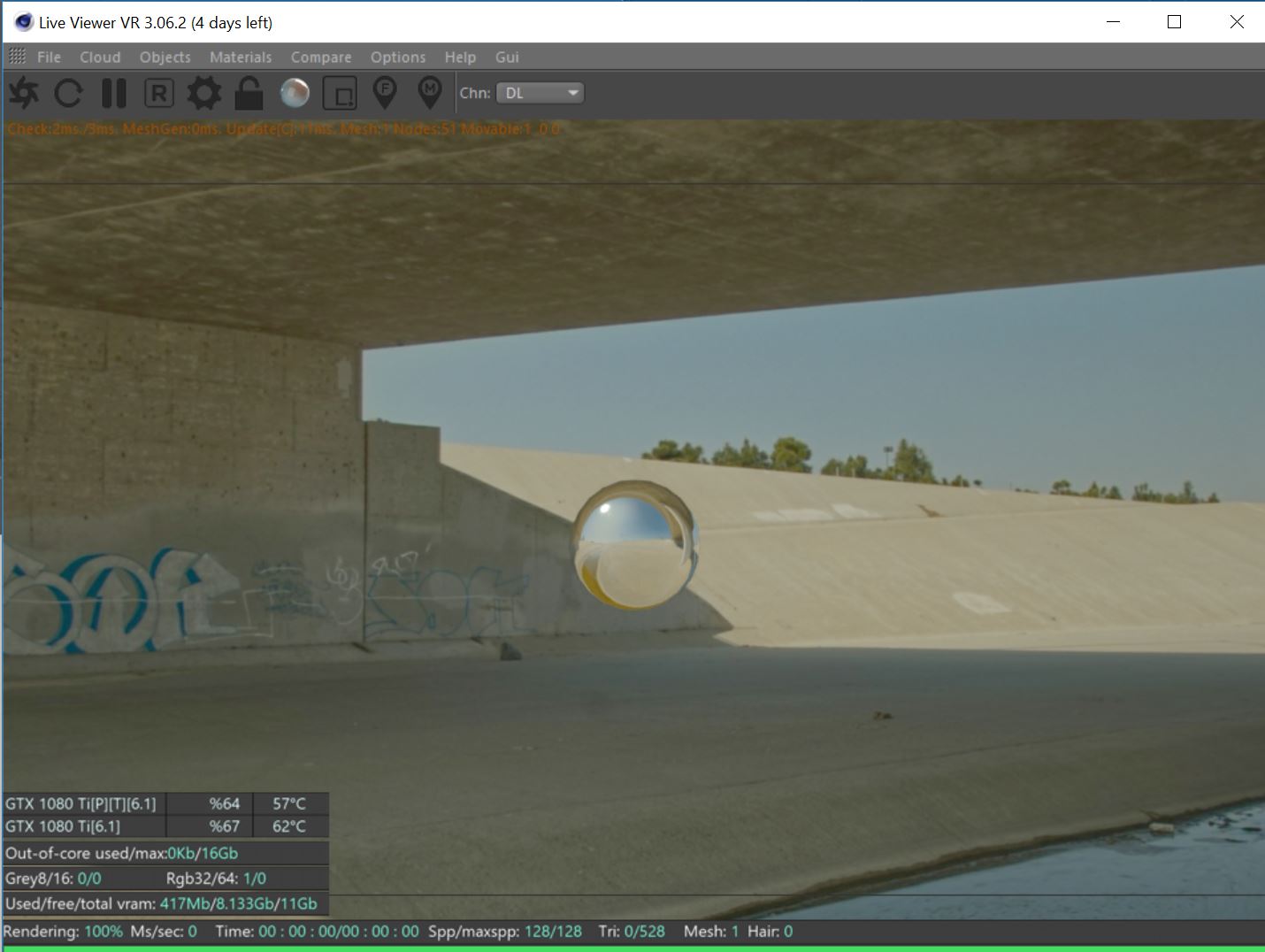Minimize the Live Viewer window
Viewport: 1265px width, 952px height.
point(1114,22)
